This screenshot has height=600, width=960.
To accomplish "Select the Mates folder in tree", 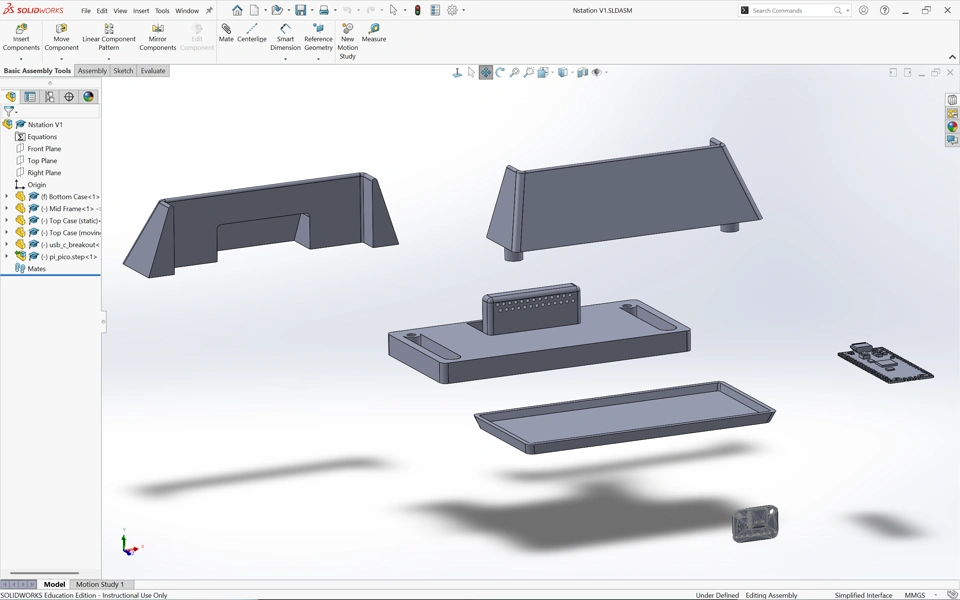I will point(36,269).
